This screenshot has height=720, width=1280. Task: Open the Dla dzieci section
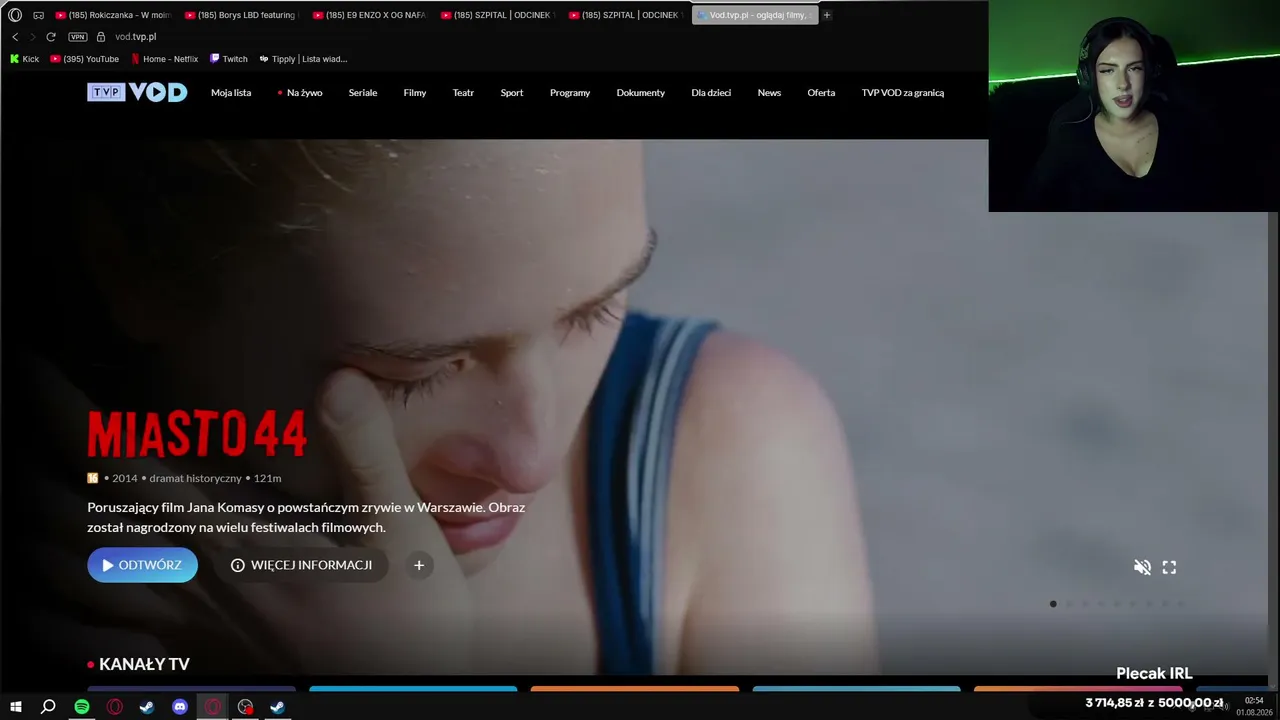click(x=711, y=93)
